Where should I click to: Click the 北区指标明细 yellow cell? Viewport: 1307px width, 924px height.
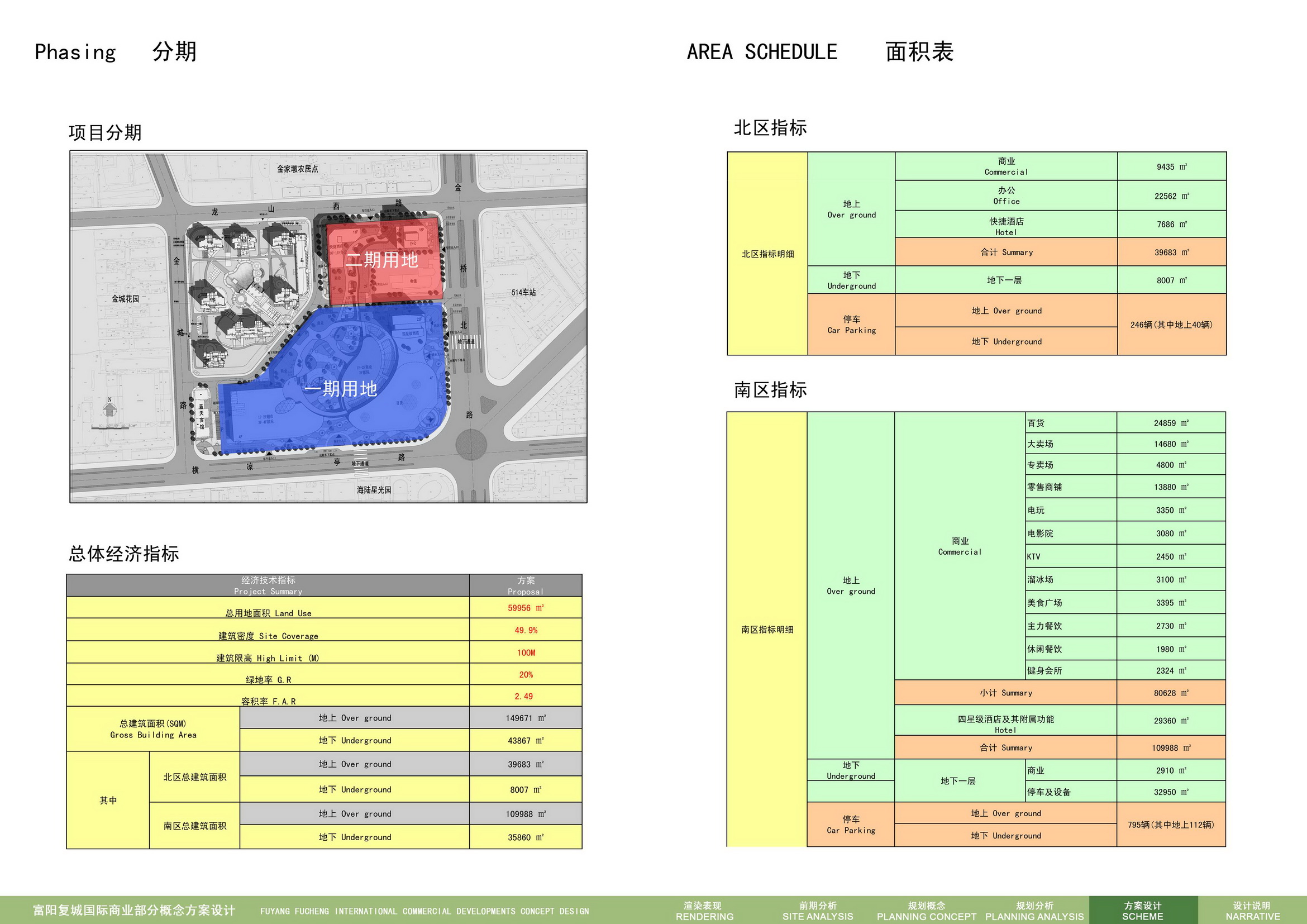(x=767, y=253)
